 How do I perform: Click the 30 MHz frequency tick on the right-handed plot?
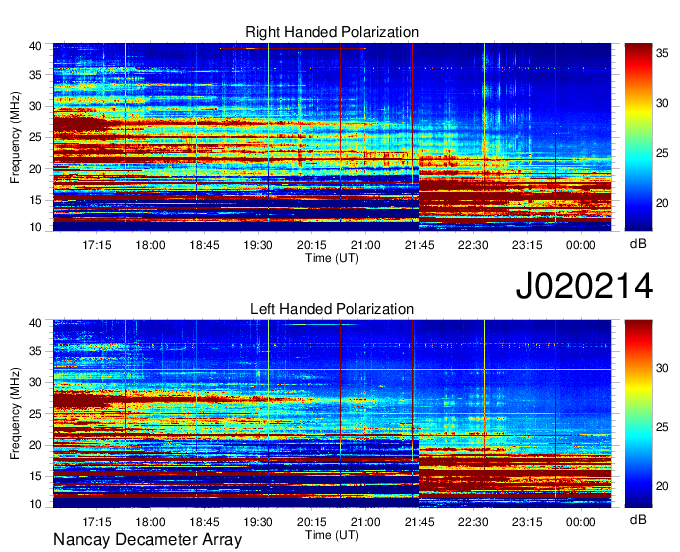tap(36, 106)
